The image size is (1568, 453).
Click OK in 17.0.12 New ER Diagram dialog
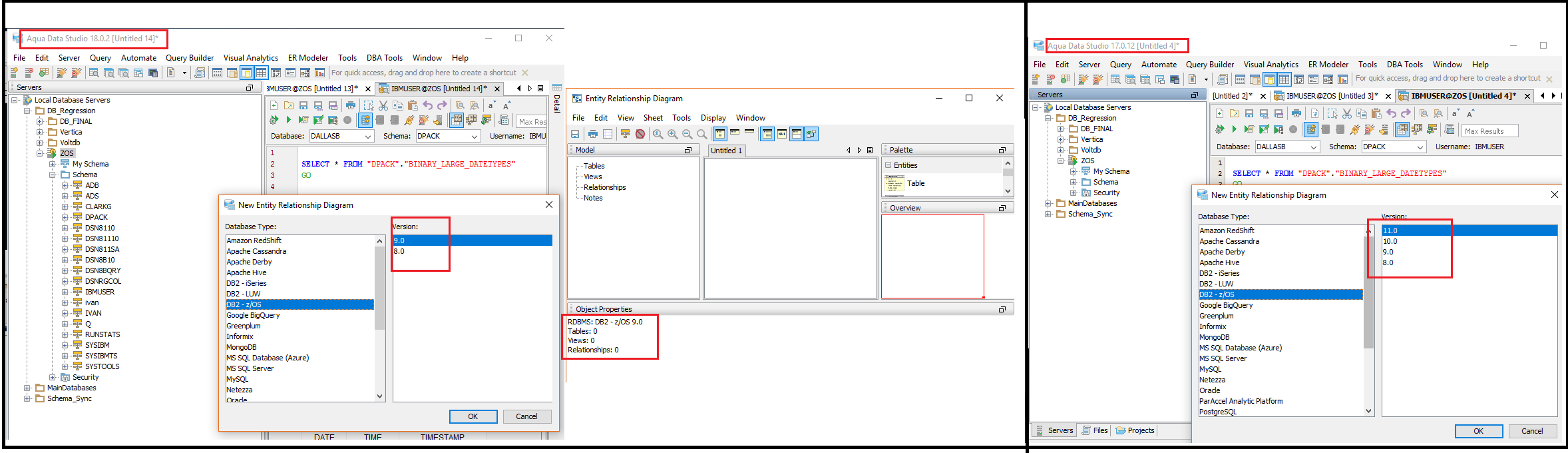[x=1479, y=431]
